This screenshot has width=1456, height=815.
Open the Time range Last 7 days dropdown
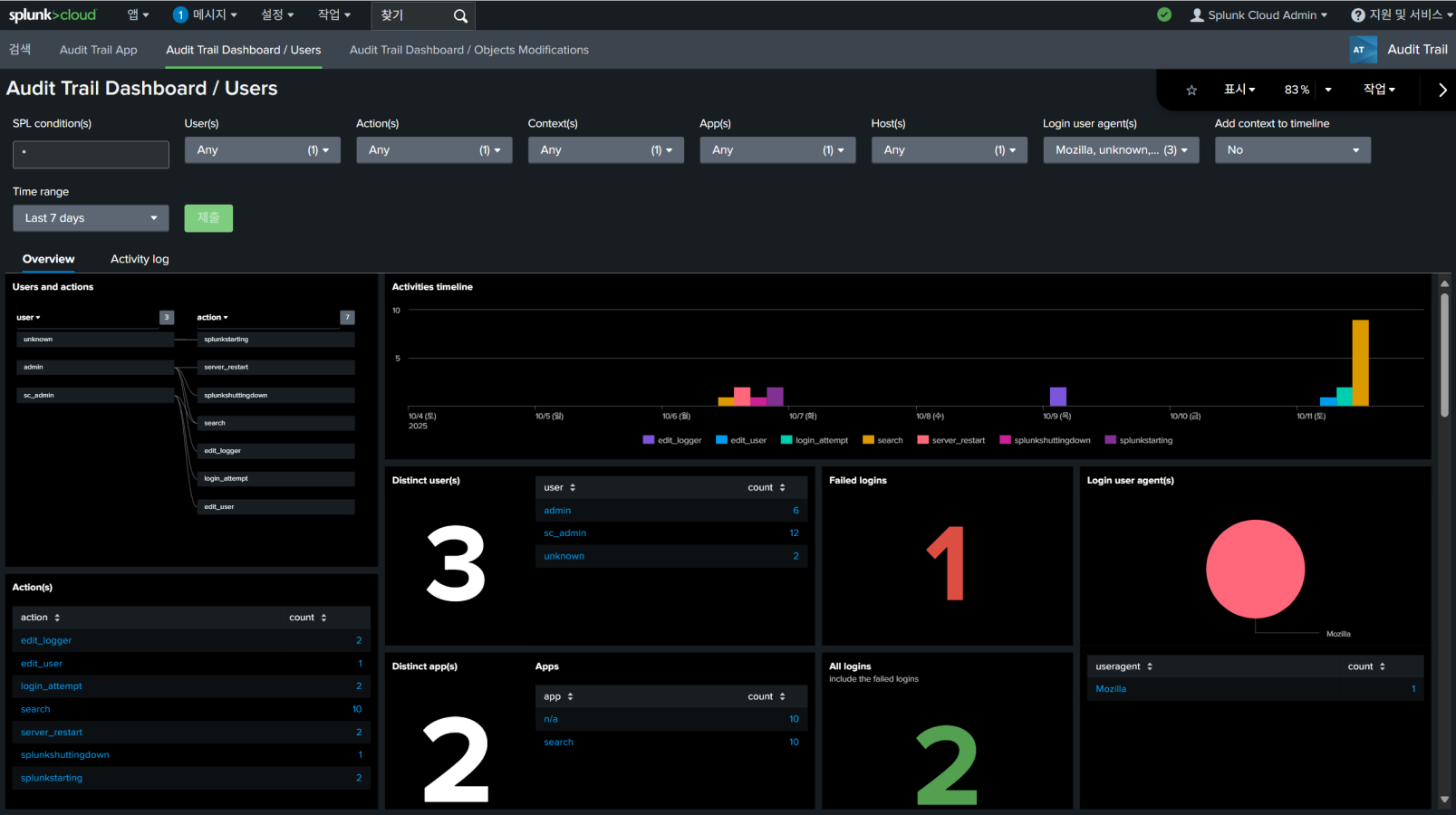pyautogui.click(x=91, y=218)
